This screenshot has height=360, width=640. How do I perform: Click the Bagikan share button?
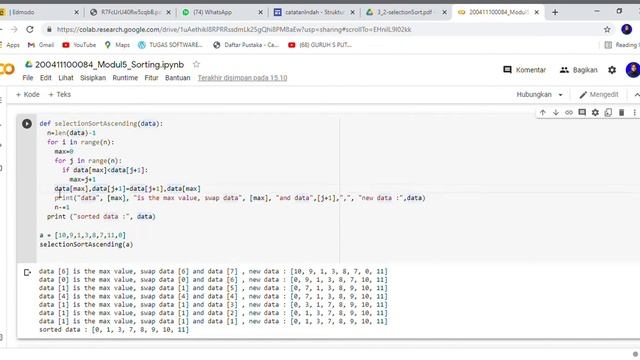click(578, 70)
